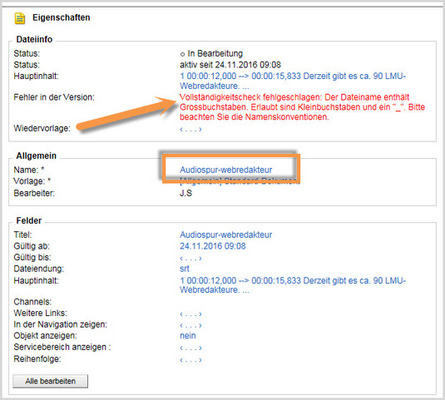Click the yellow Eigenschaften document icon

(x=20, y=18)
